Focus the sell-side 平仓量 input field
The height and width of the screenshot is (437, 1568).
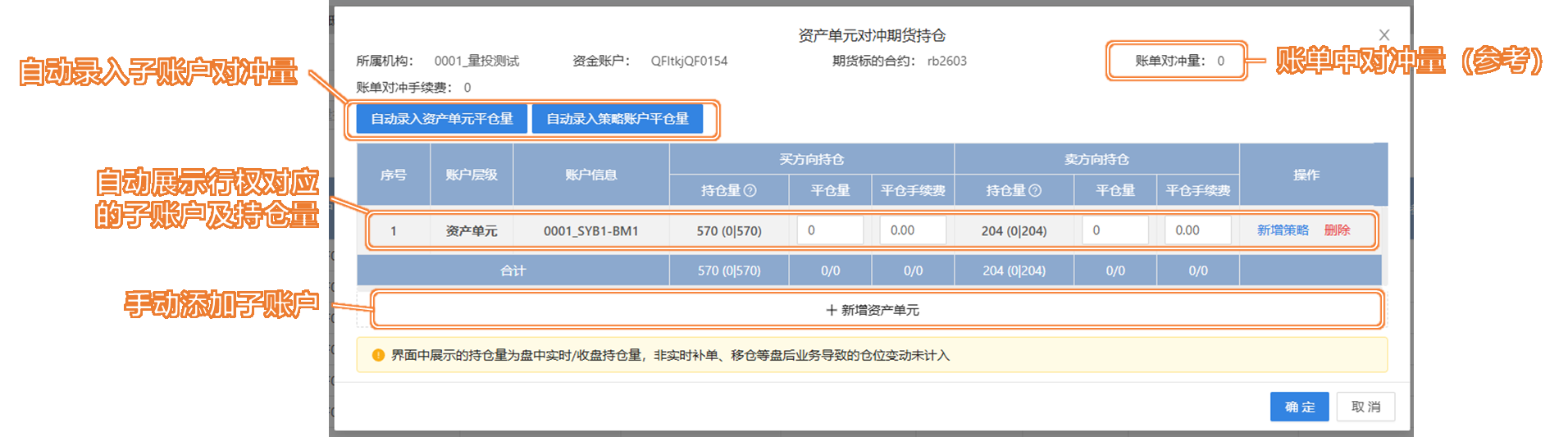1114,230
